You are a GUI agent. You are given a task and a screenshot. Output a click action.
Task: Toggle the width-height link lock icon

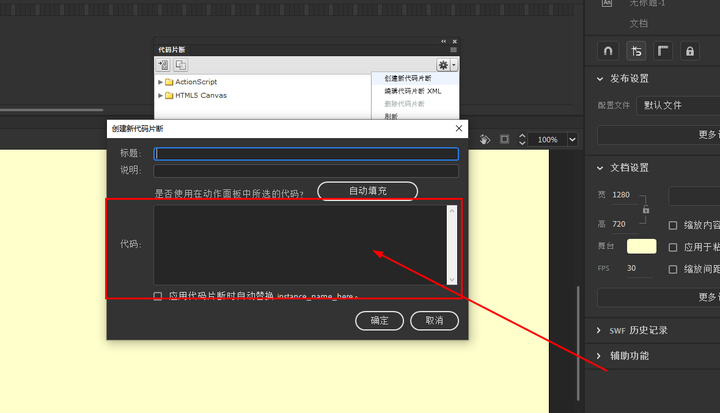pyautogui.click(x=646, y=210)
